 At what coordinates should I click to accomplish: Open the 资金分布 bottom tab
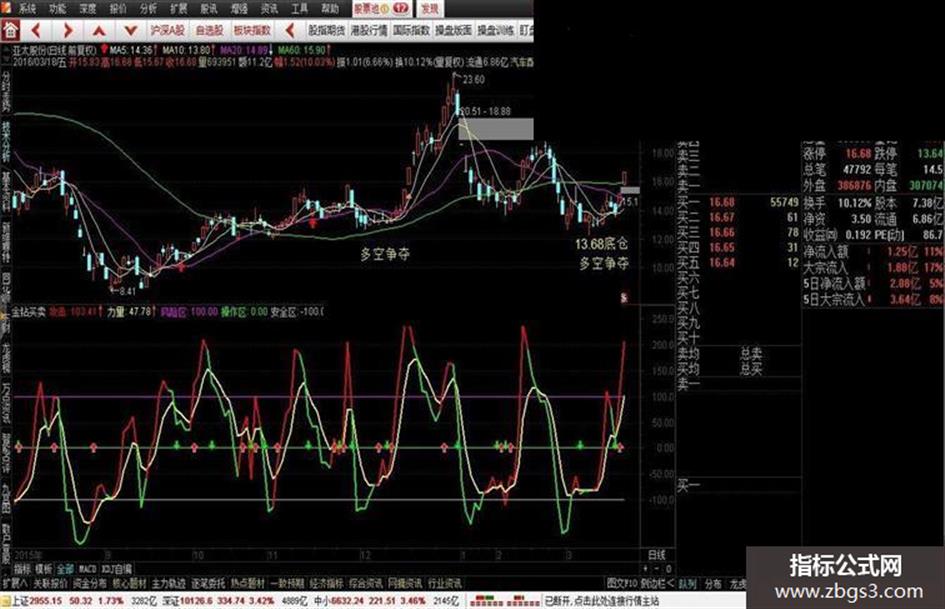(90, 584)
